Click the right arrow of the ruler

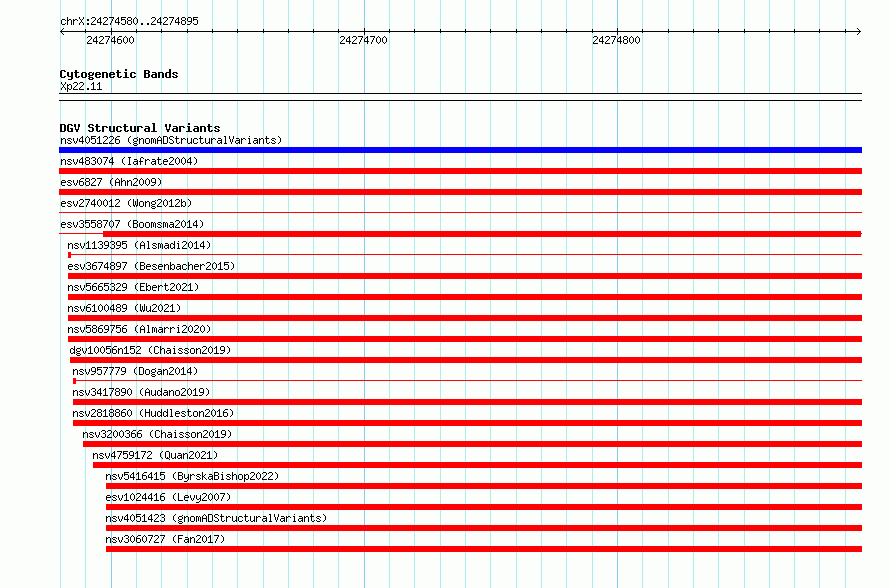(x=859, y=32)
